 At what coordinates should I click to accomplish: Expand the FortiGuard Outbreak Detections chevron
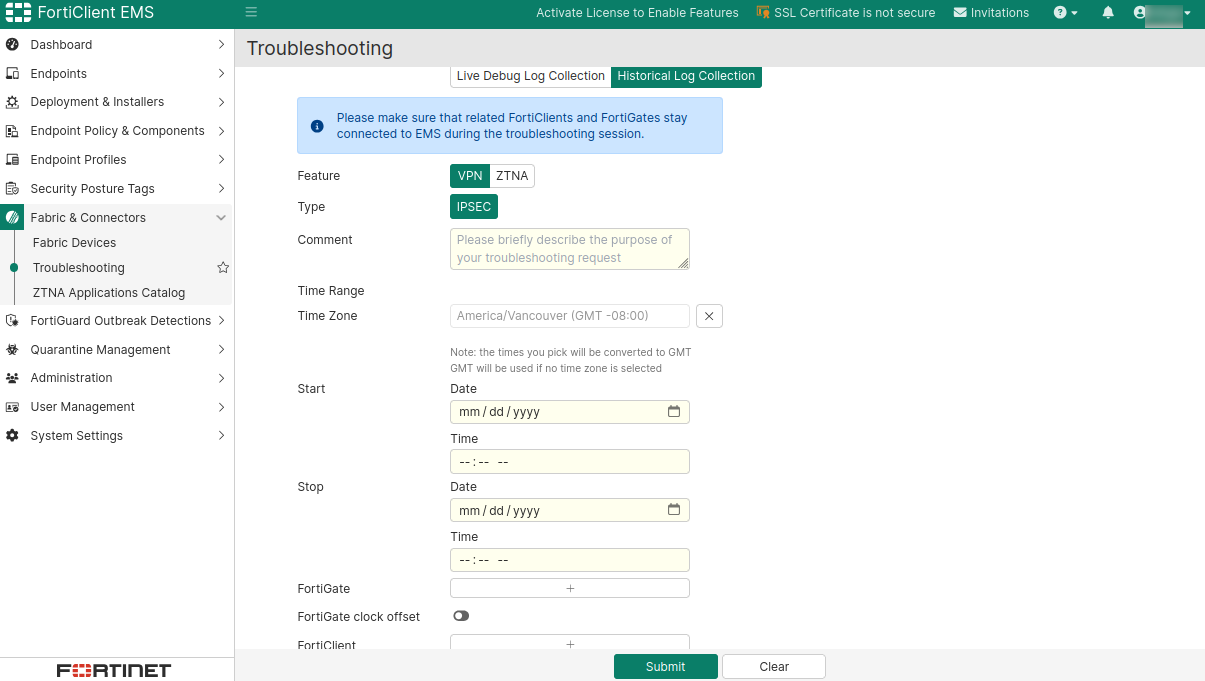pos(221,321)
